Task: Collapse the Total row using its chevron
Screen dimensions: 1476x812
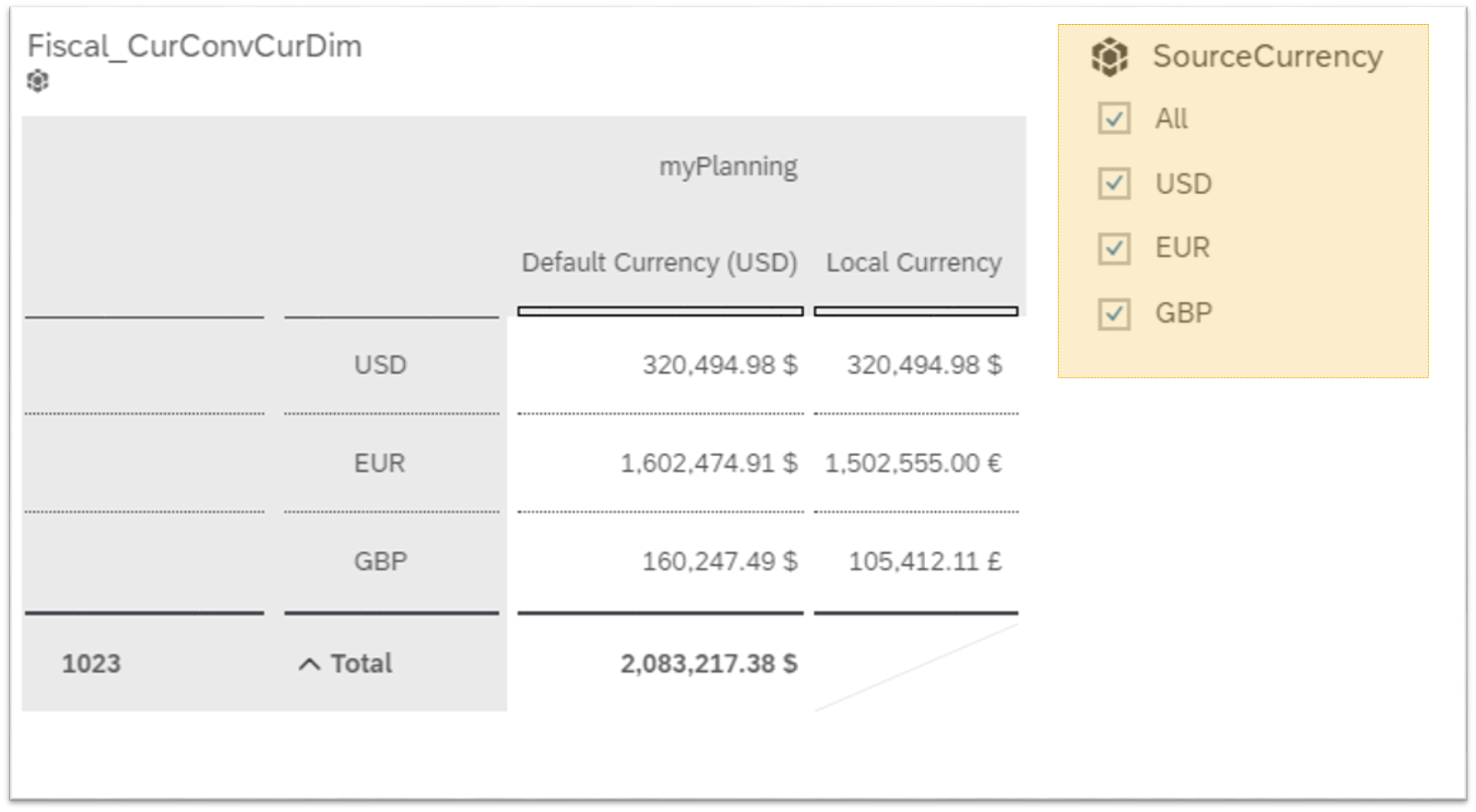Action: [309, 664]
